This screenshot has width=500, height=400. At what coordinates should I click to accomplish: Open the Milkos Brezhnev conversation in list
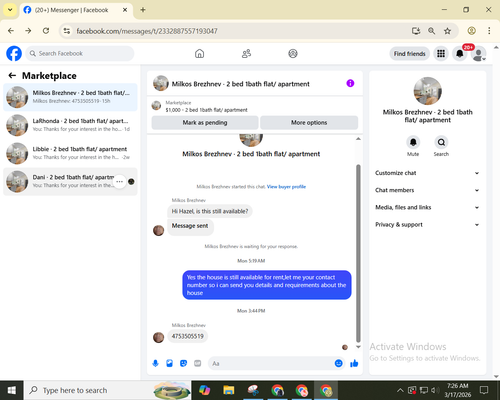pyautogui.click(x=70, y=97)
